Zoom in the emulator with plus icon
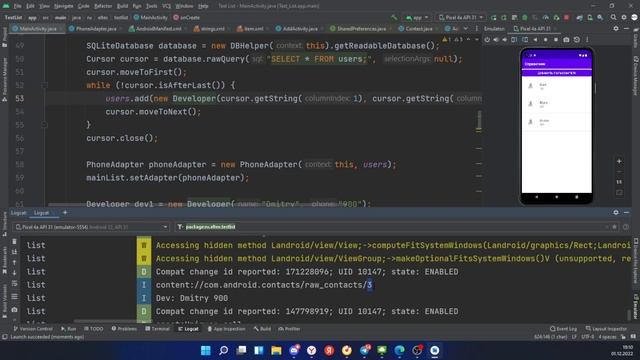This screenshot has width=640, height=360. (x=619, y=161)
